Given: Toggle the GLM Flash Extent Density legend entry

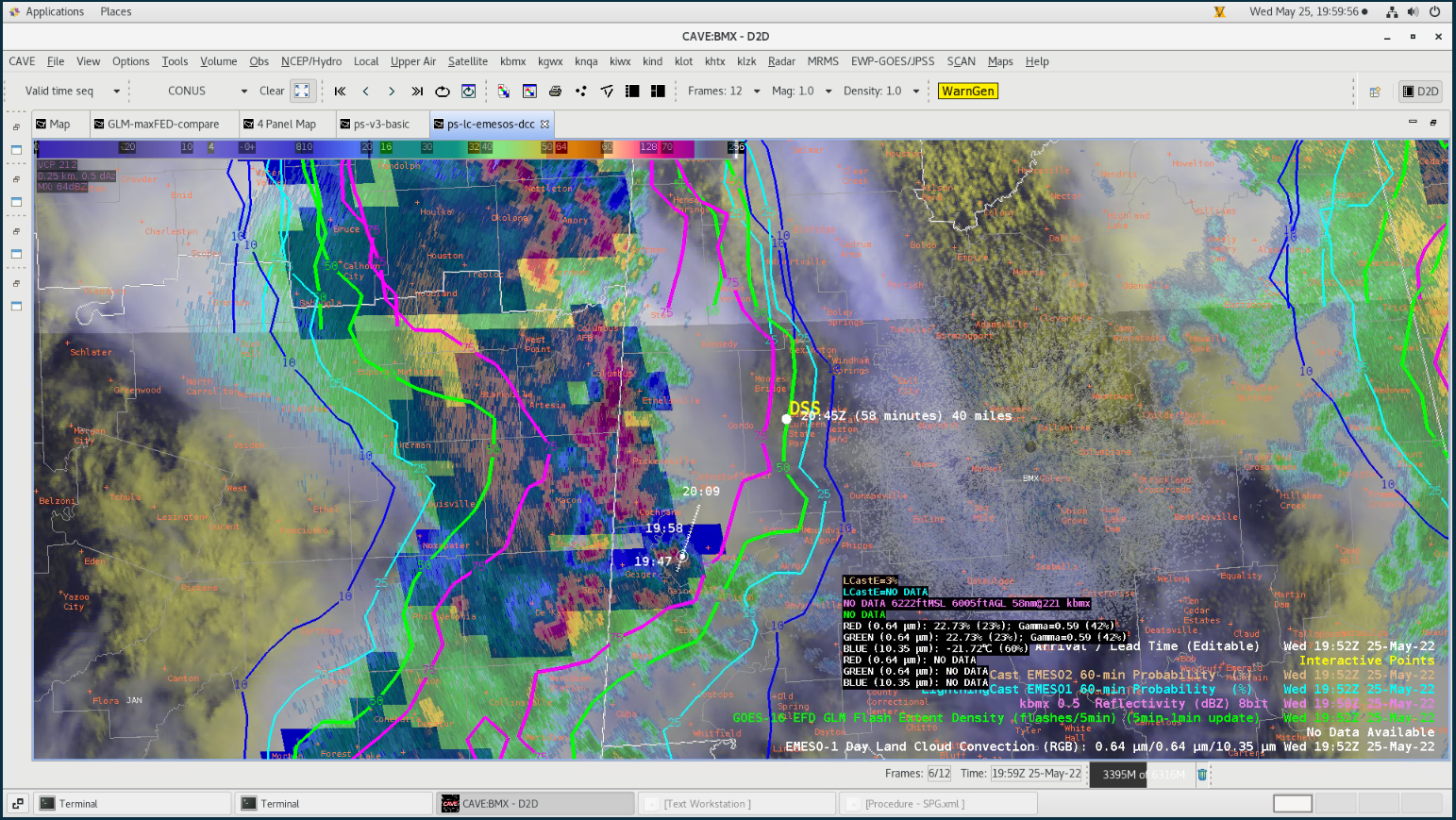Looking at the screenshot, I should pos(1083,717).
